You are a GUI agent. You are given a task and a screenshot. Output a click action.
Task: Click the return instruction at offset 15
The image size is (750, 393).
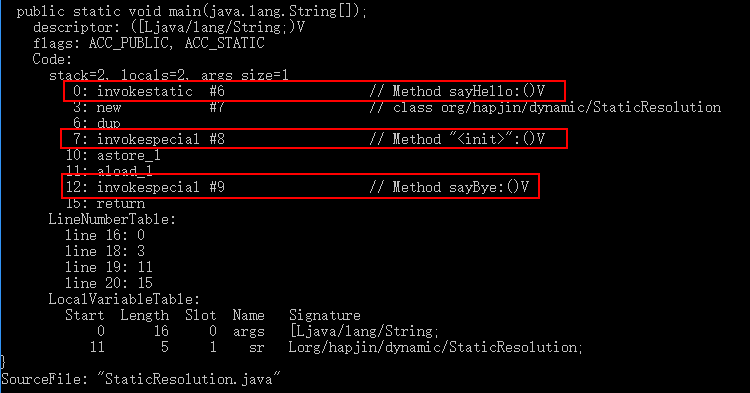point(105,203)
